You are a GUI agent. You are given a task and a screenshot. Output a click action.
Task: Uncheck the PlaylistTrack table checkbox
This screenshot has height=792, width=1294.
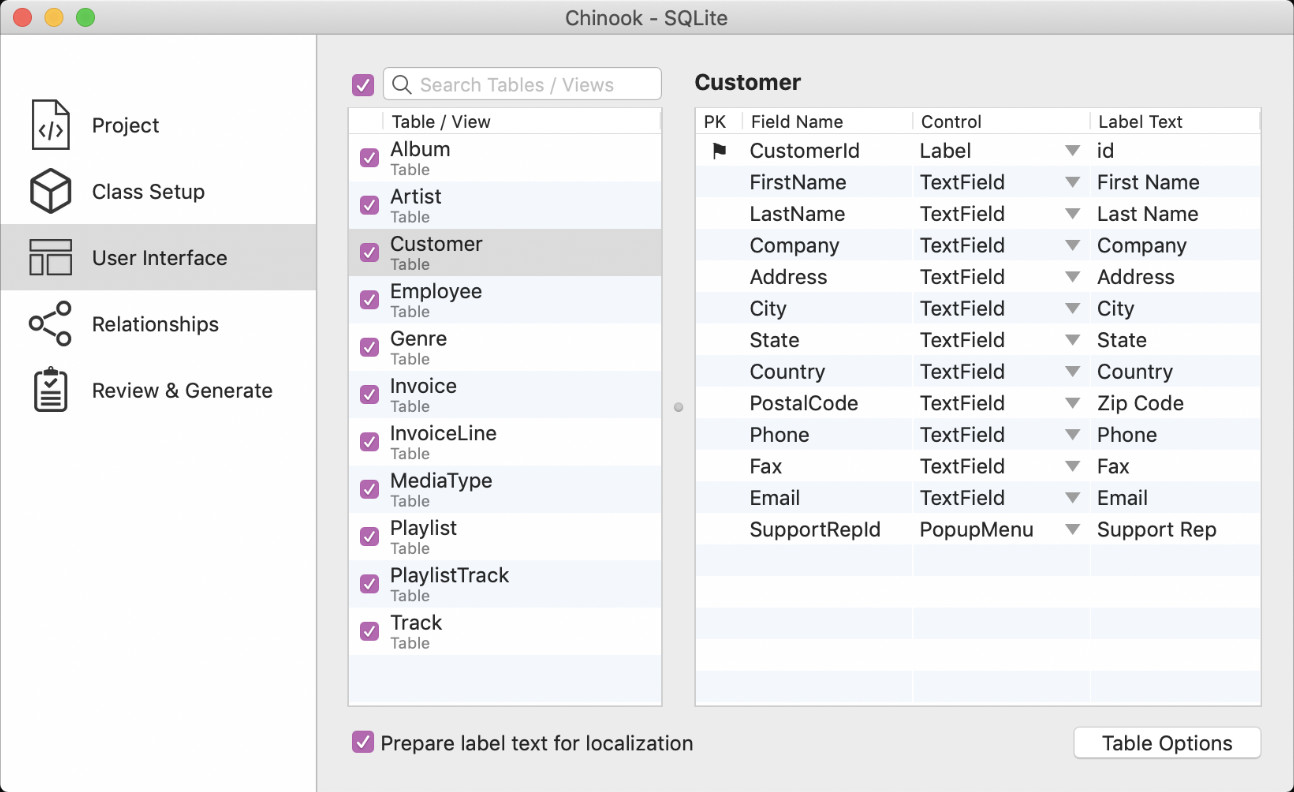370,584
